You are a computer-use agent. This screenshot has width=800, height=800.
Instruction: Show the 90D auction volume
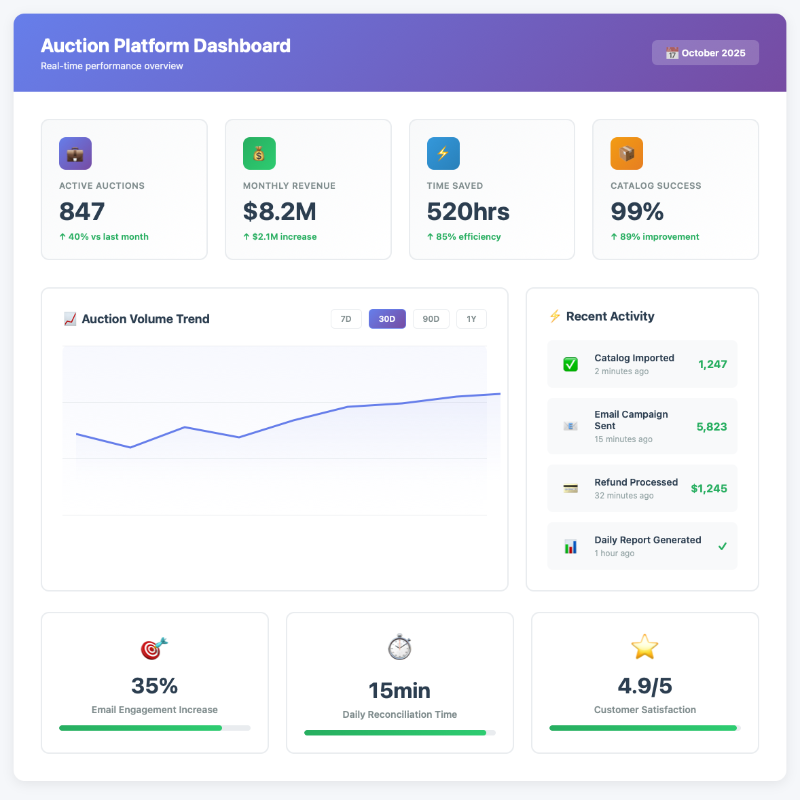[x=431, y=319]
